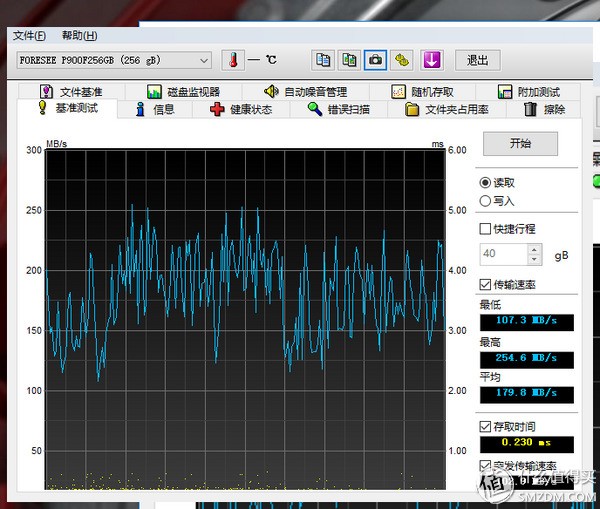The height and width of the screenshot is (509, 600).
Task: Click the maximum speed value 254.6 MB/s
Action: point(527,359)
